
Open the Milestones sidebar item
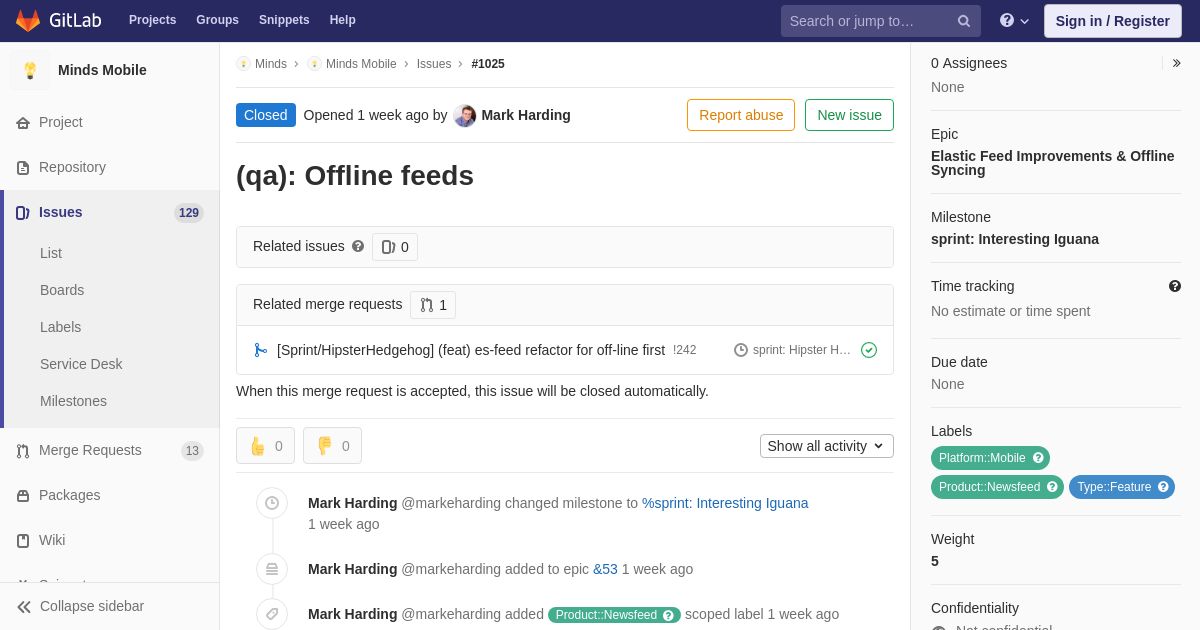[73, 401]
